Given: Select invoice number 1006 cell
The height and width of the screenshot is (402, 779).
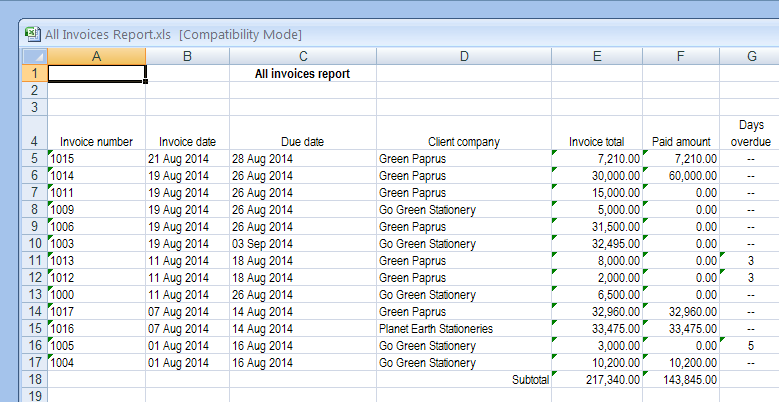Looking at the screenshot, I should [96, 227].
